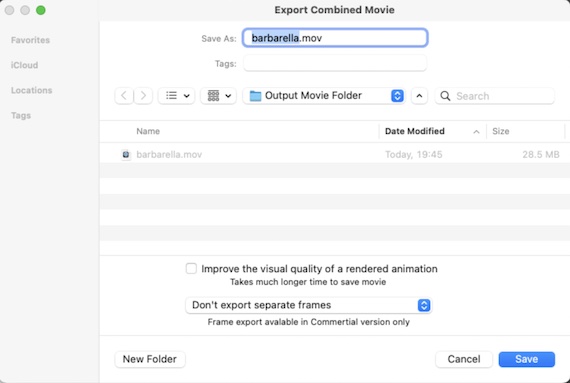This screenshot has height=383, width=570.
Task: Expand the Tags sidebar section
Action: [21, 116]
